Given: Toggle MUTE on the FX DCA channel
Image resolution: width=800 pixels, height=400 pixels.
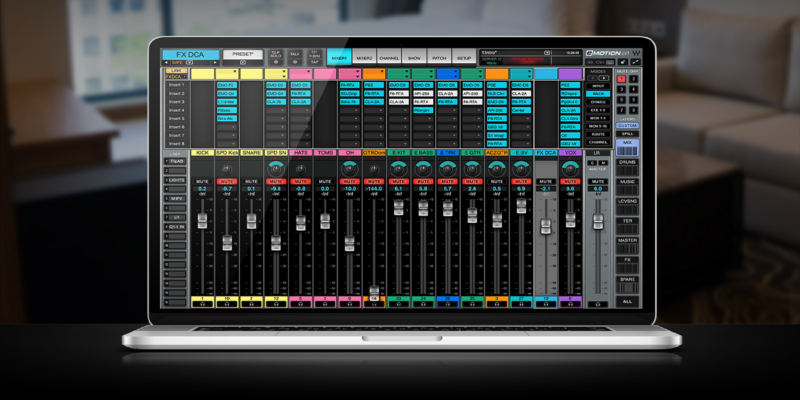Looking at the screenshot, I should (546, 181).
